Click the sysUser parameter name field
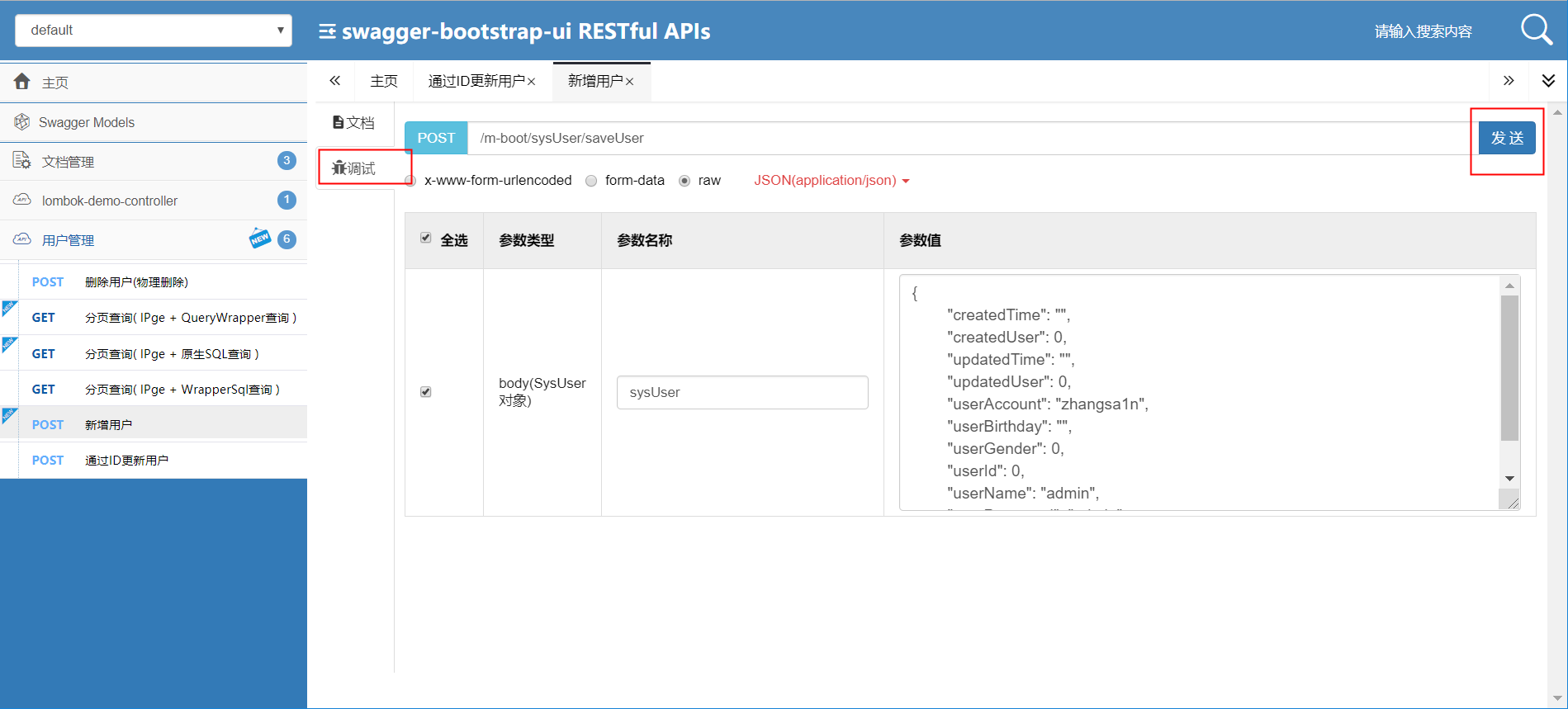 742,392
